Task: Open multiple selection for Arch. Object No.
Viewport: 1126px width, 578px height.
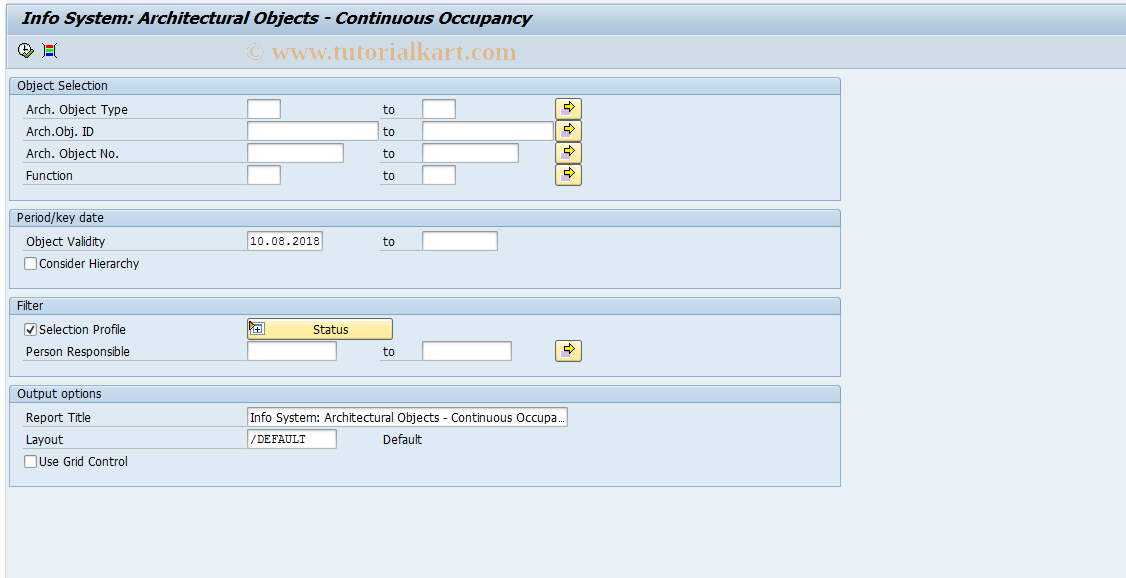Action: [568, 153]
